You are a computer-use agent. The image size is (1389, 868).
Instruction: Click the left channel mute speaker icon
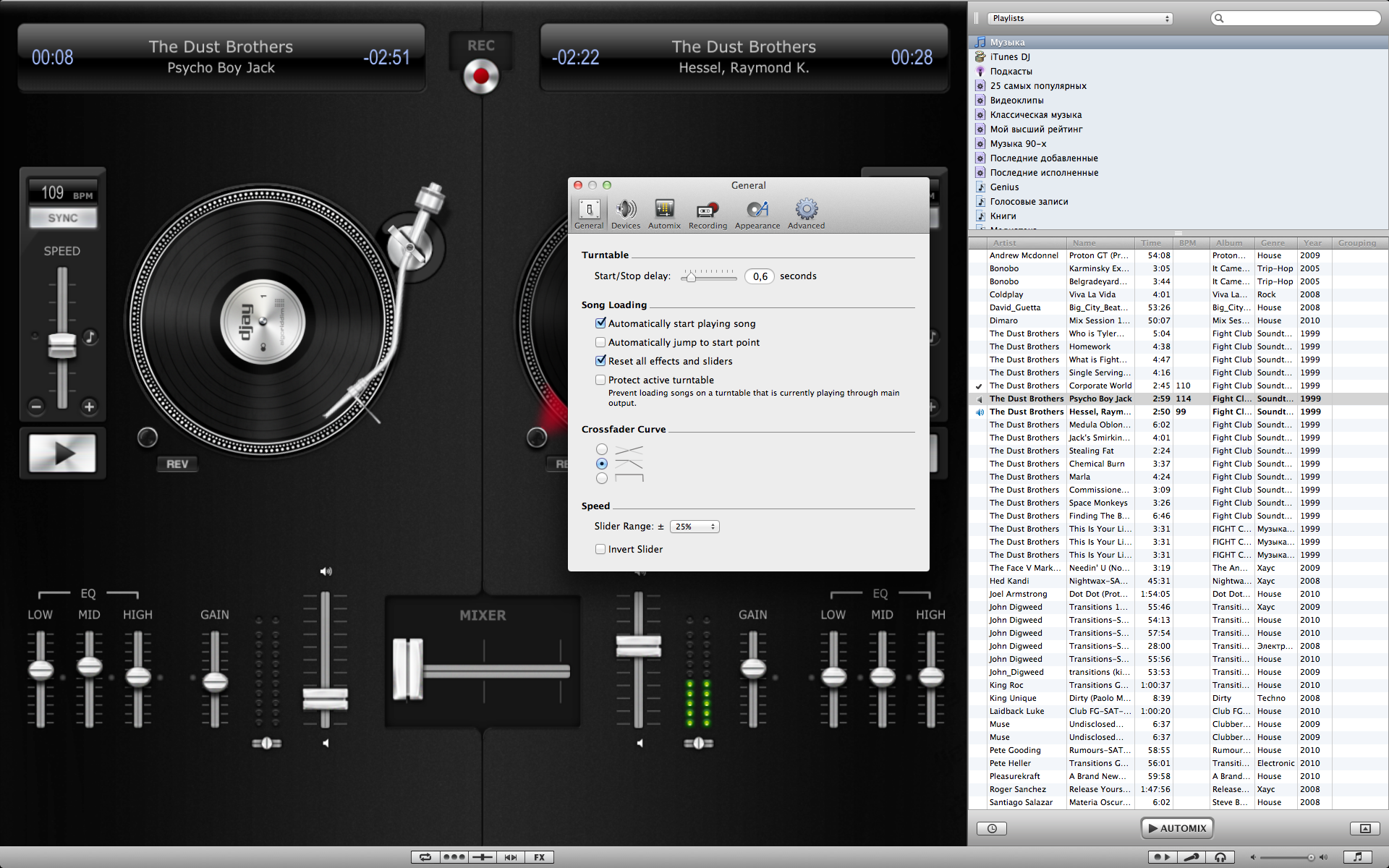(326, 743)
